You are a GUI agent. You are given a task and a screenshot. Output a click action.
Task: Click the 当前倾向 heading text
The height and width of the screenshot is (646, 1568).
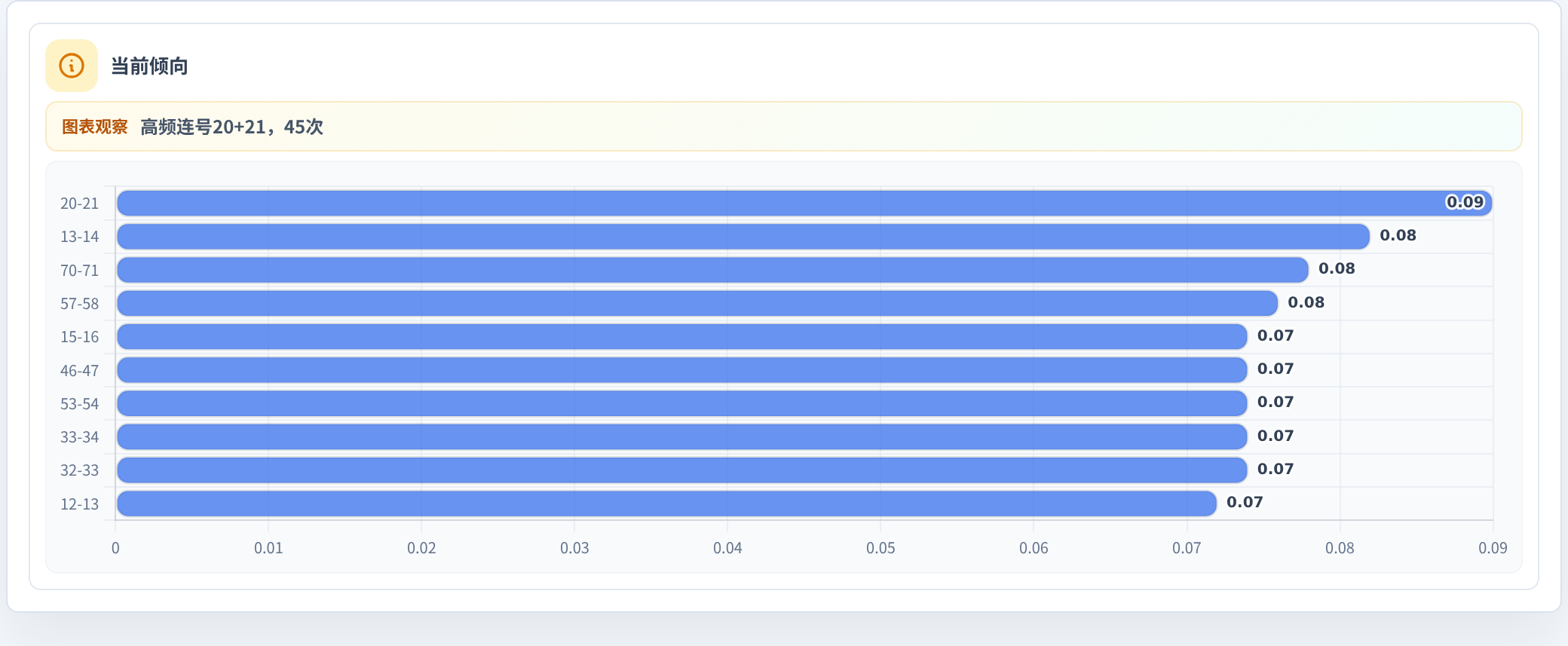tap(149, 66)
